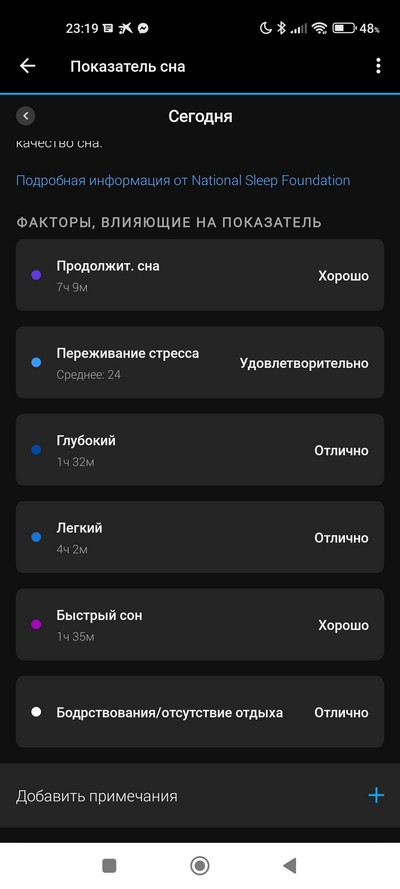Tap the purple dot next to Продолжит. сна

click(x=36, y=276)
